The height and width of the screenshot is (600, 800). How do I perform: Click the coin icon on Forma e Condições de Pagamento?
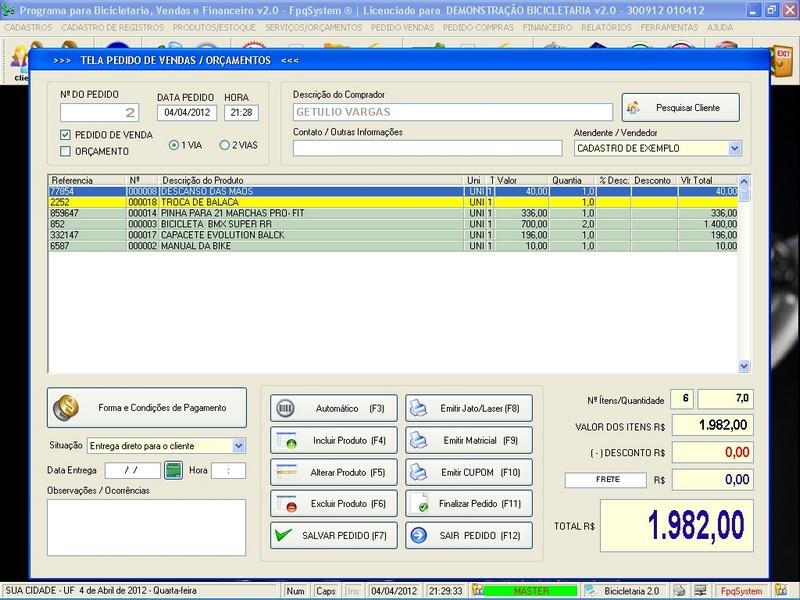coord(68,407)
